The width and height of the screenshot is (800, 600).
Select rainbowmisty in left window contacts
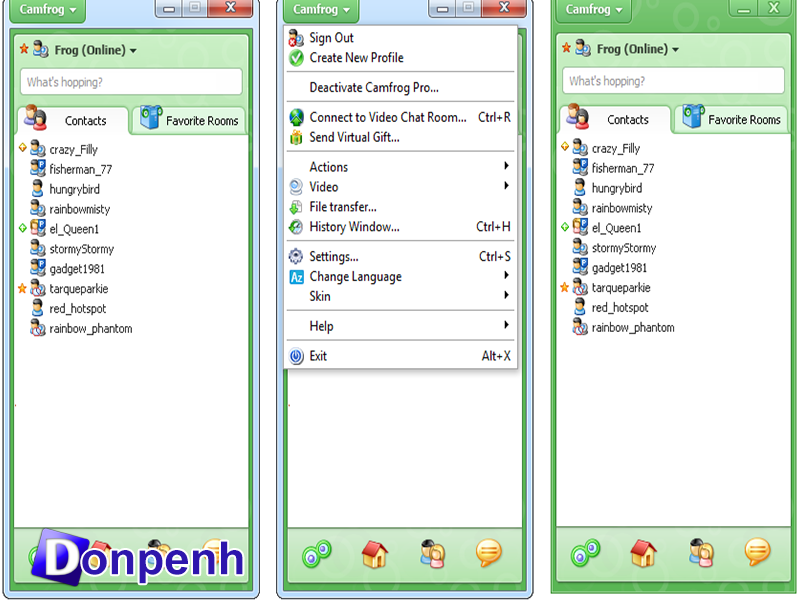pyautogui.click(x=80, y=209)
